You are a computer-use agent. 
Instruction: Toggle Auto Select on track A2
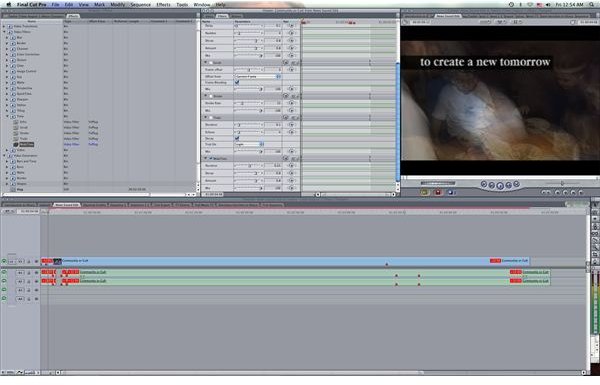pyautogui.click(x=36, y=281)
